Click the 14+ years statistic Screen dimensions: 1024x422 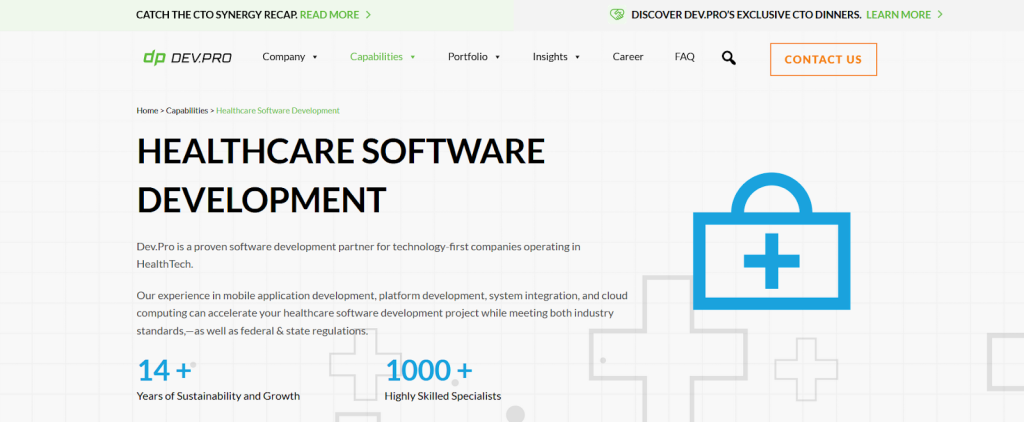164,371
